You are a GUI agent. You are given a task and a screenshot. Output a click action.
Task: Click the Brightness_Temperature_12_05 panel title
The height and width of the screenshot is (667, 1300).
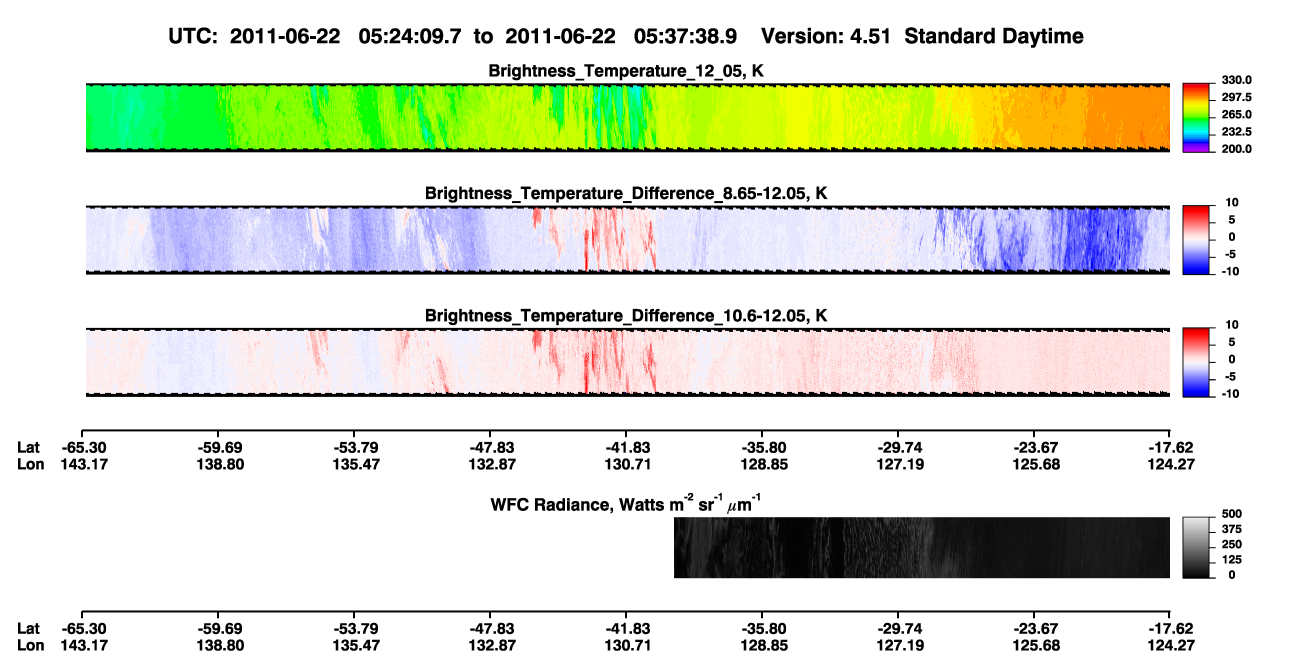pyautogui.click(x=627, y=71)
